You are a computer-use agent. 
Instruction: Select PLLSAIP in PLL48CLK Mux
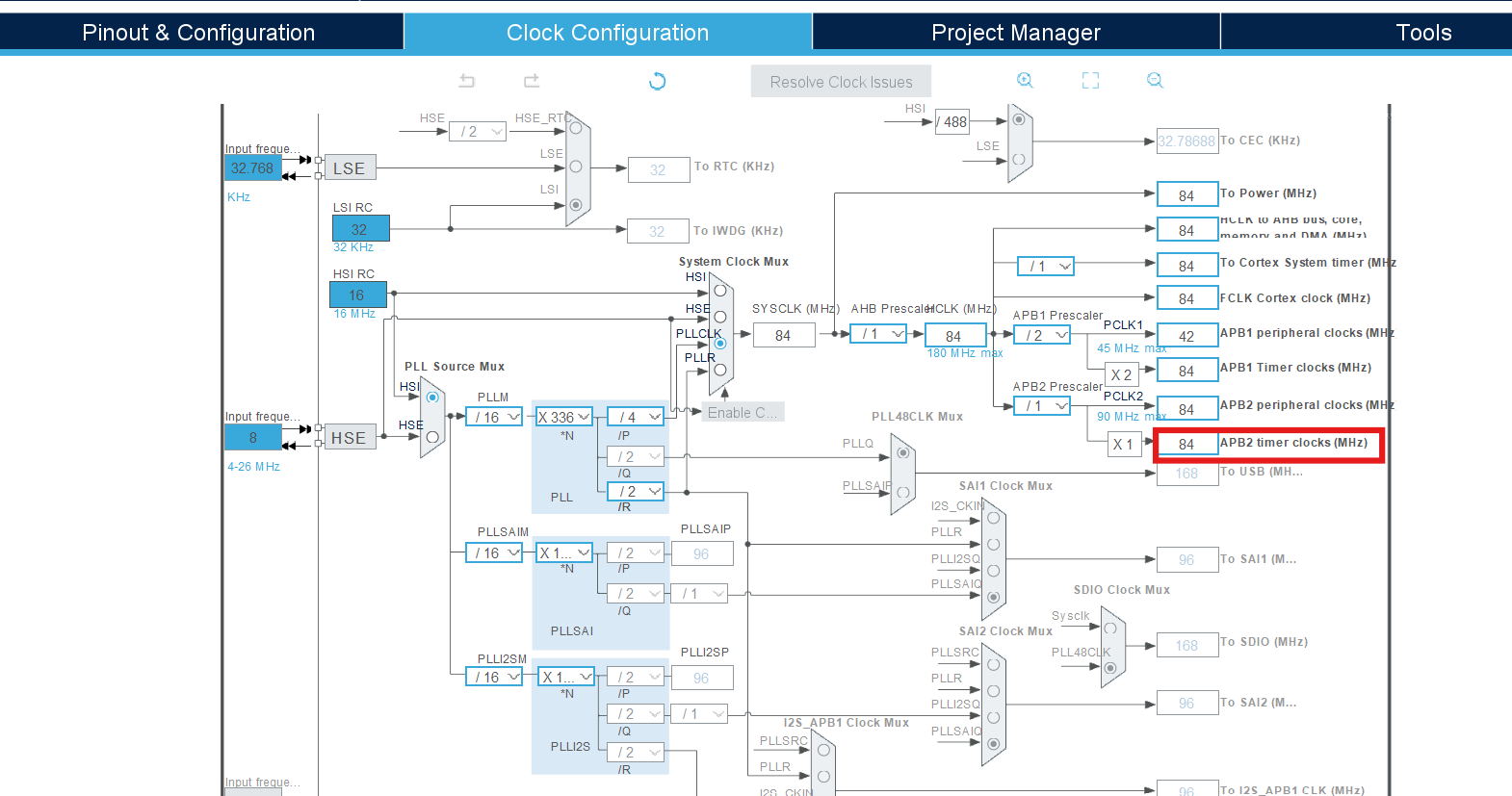[902, 492]
